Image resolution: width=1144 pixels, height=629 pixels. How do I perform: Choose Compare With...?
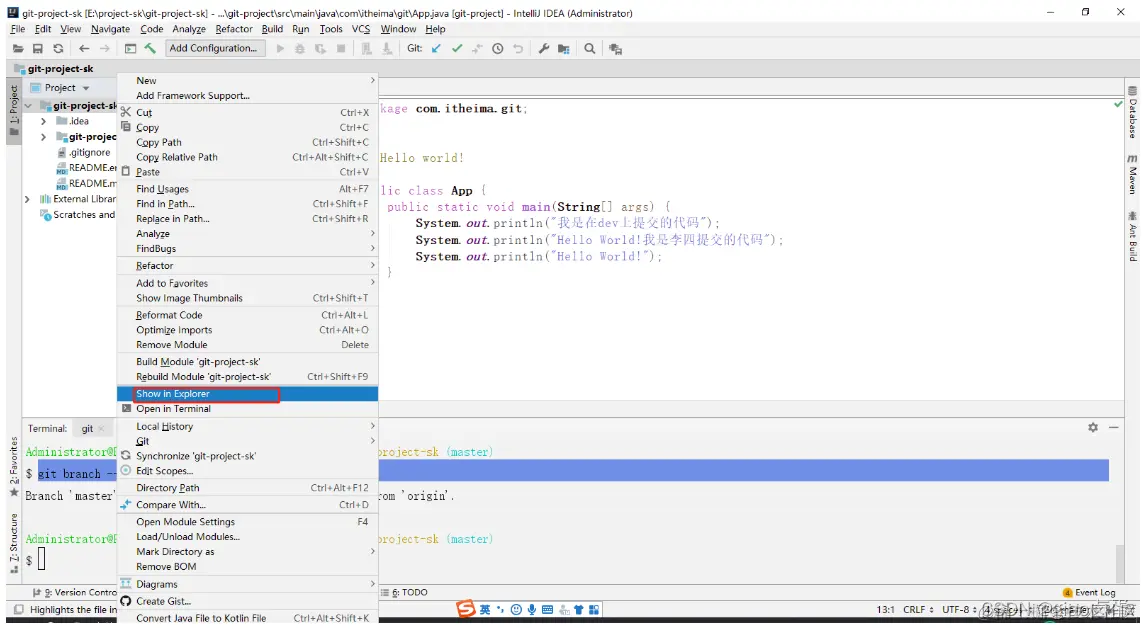pyautogui.click(x=247, y=505)
